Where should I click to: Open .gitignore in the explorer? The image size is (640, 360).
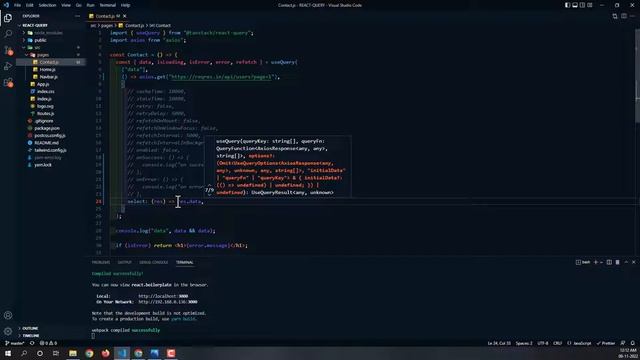(44, 121)
